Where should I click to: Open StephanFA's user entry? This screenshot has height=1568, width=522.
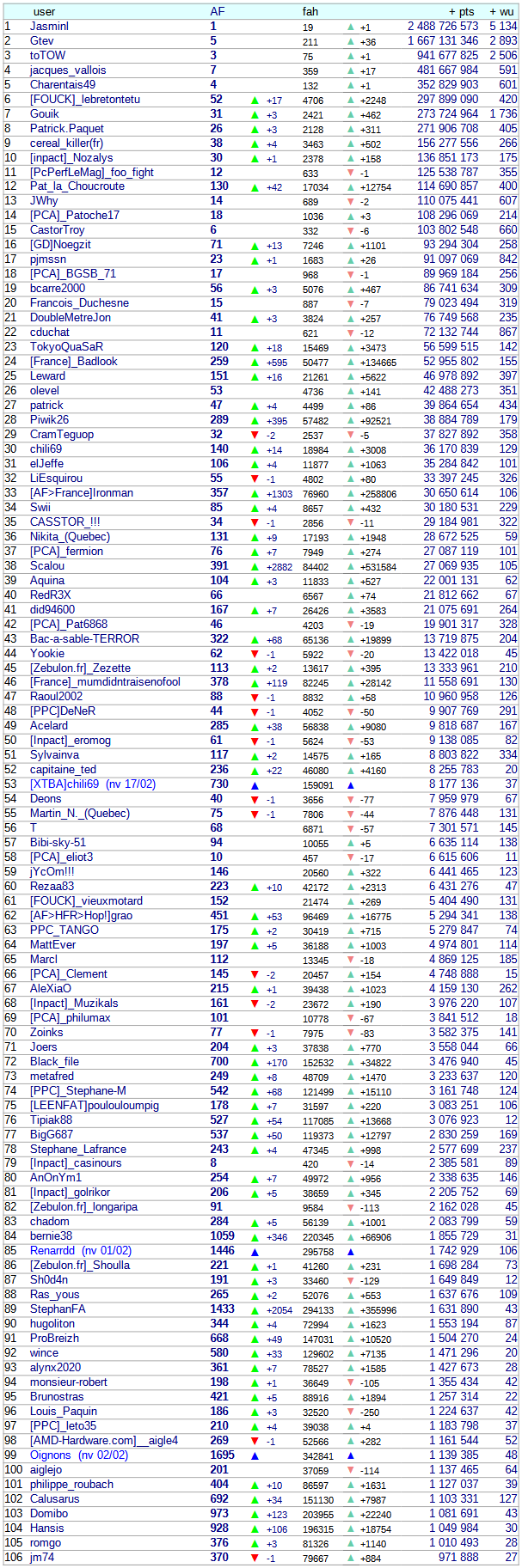[x=58, y=1309]
